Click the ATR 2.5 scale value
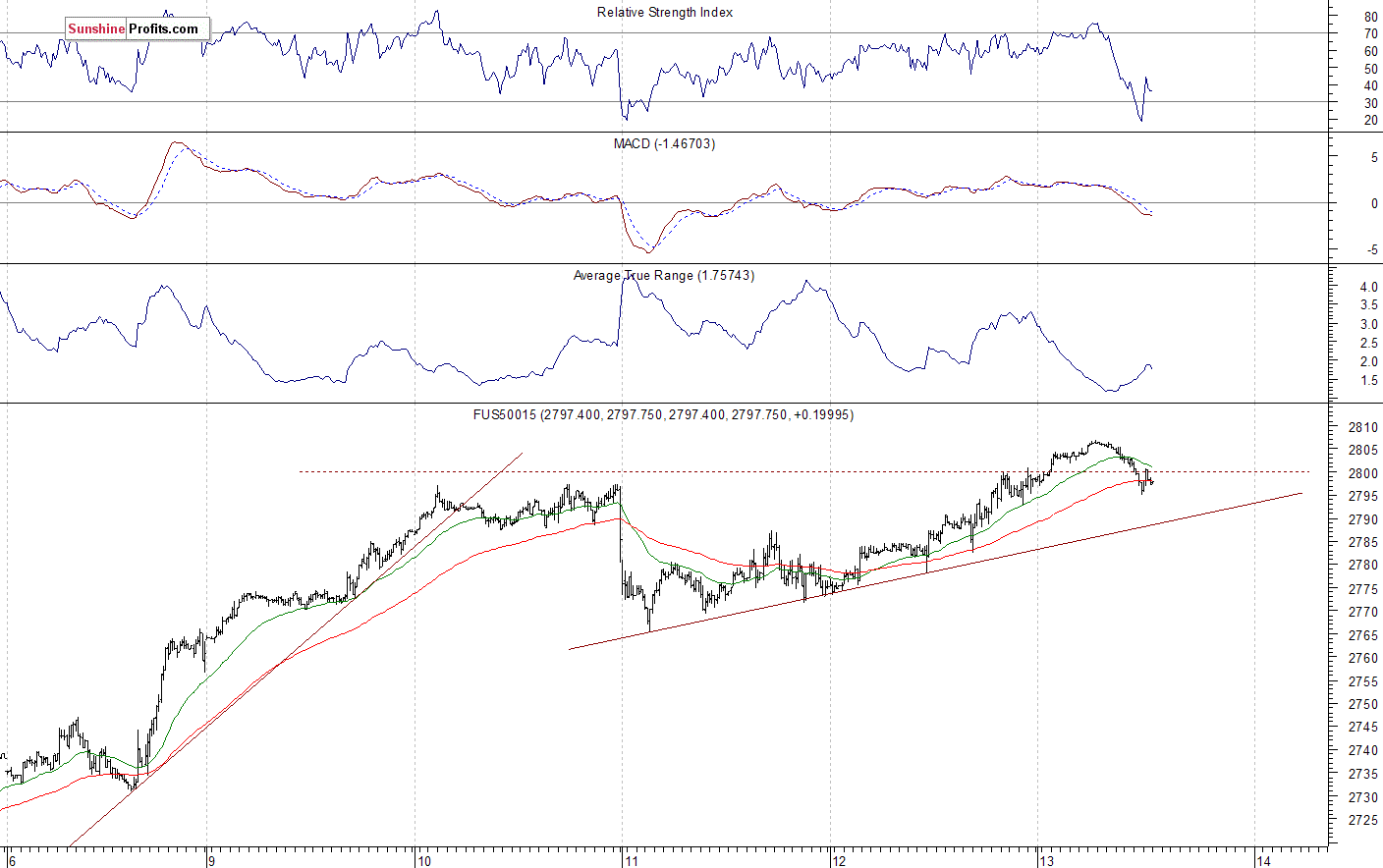 [1368, 343]
